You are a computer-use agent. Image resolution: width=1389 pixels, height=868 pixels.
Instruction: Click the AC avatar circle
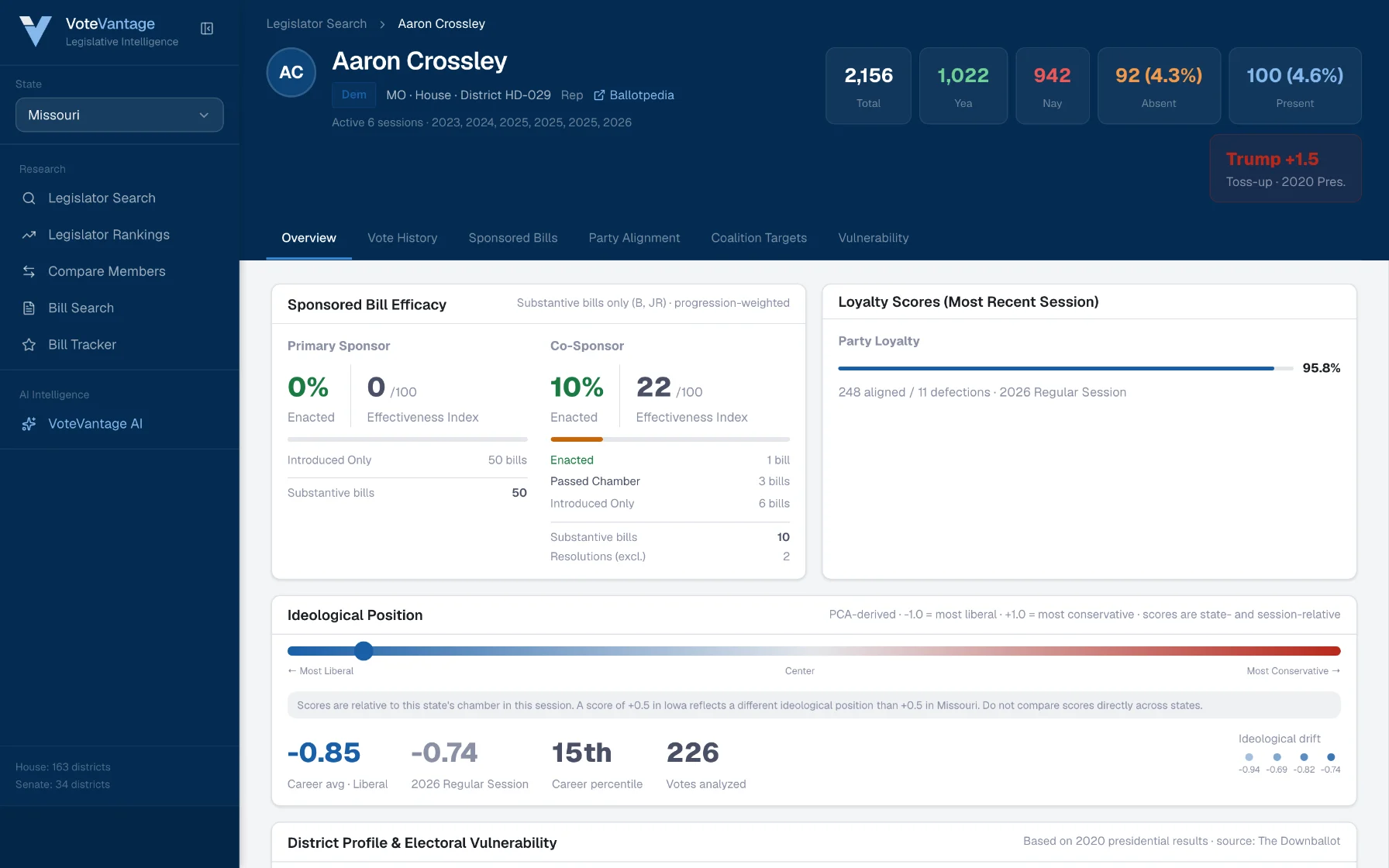[291, 73]
